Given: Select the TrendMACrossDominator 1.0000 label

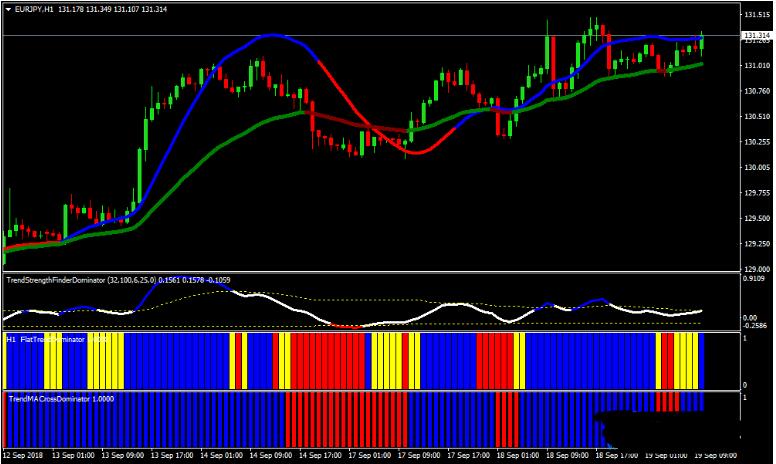Looking at the screenshot, I should (61, 399).
